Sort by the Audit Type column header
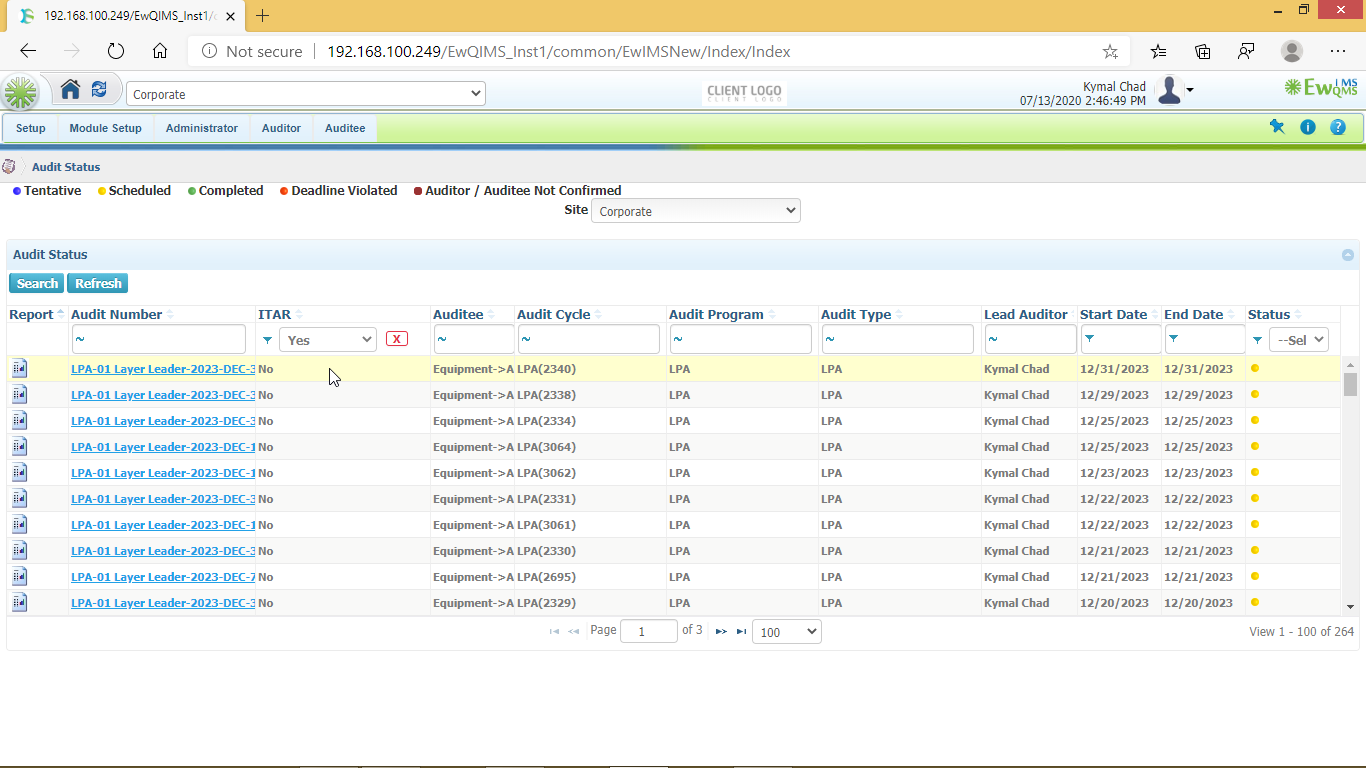 tap(856, 314)
